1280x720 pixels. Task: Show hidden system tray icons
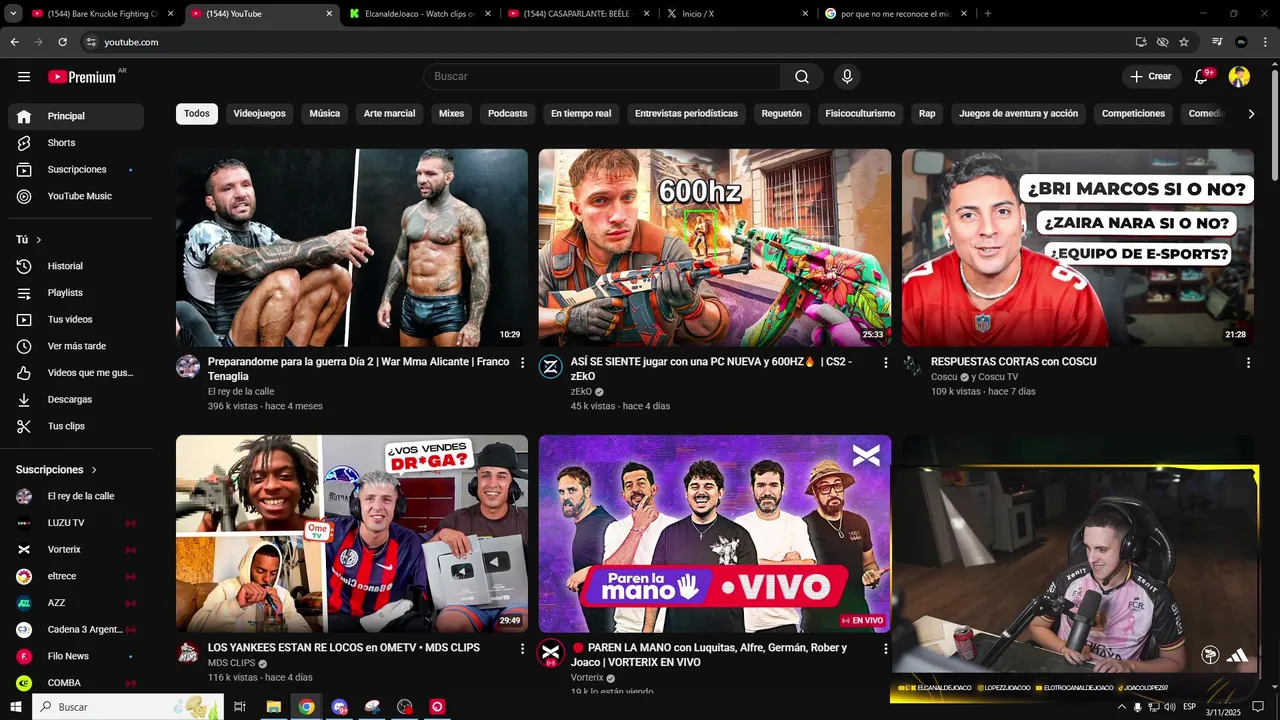[1121, 707]
